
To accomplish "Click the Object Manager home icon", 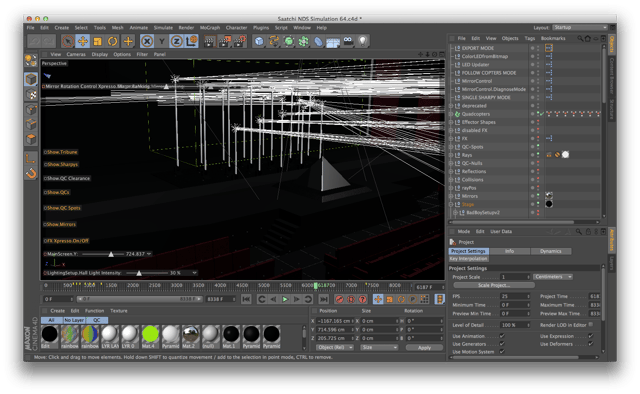I will [588, 38].
